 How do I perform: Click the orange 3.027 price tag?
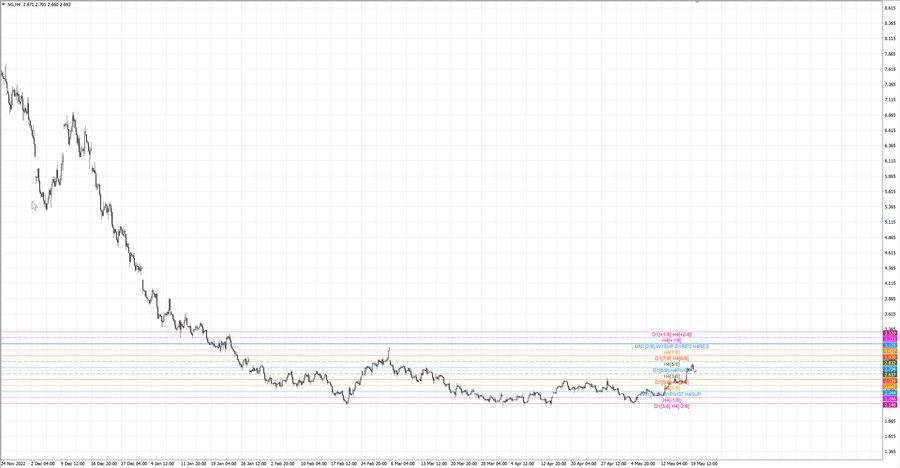pyautogui.click(x=890, y=351)
